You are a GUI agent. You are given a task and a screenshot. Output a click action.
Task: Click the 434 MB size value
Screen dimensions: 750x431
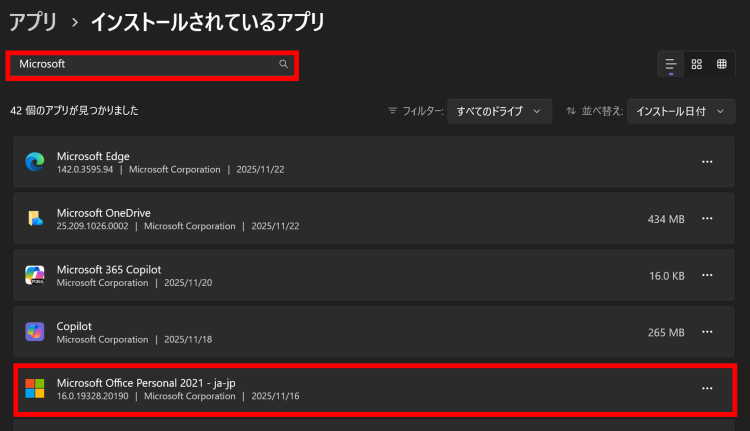[x=666, y=219]
